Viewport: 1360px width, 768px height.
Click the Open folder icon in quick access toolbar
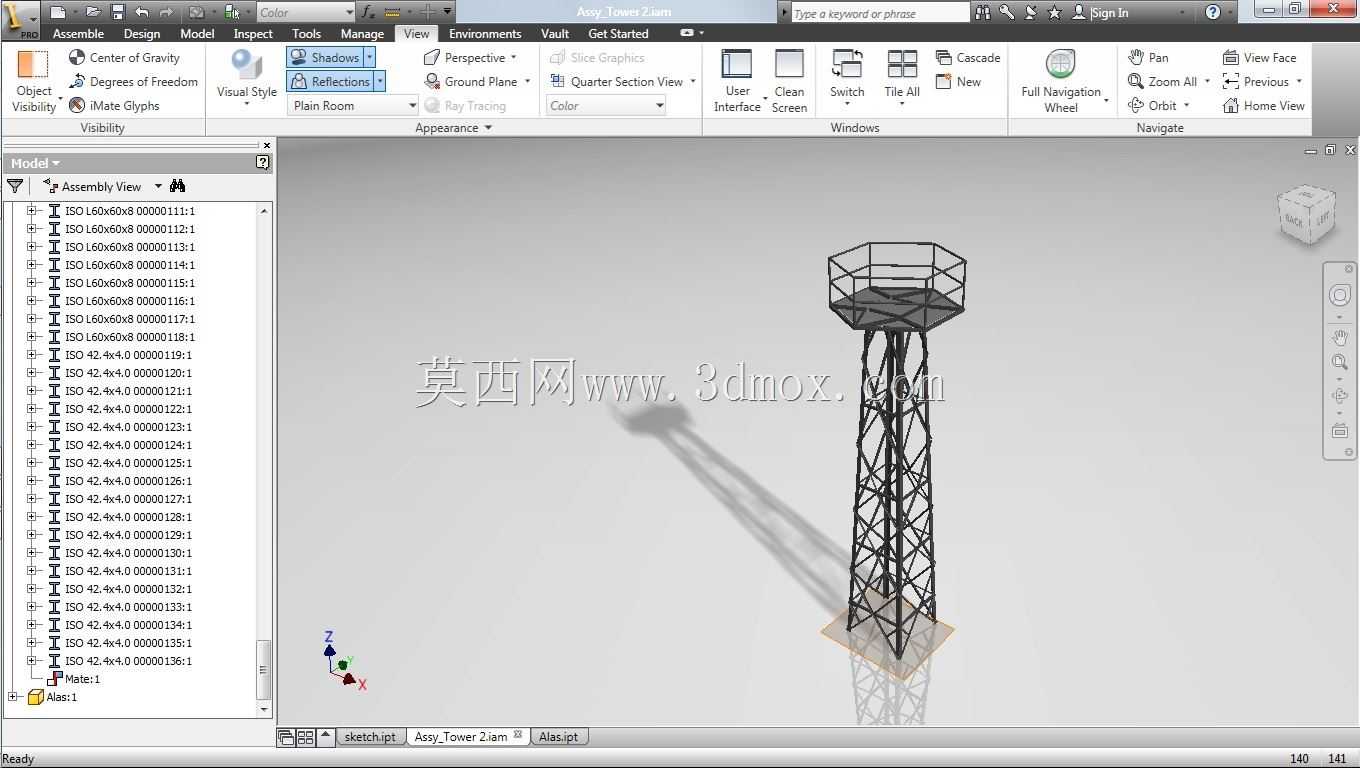coord(93,12)
